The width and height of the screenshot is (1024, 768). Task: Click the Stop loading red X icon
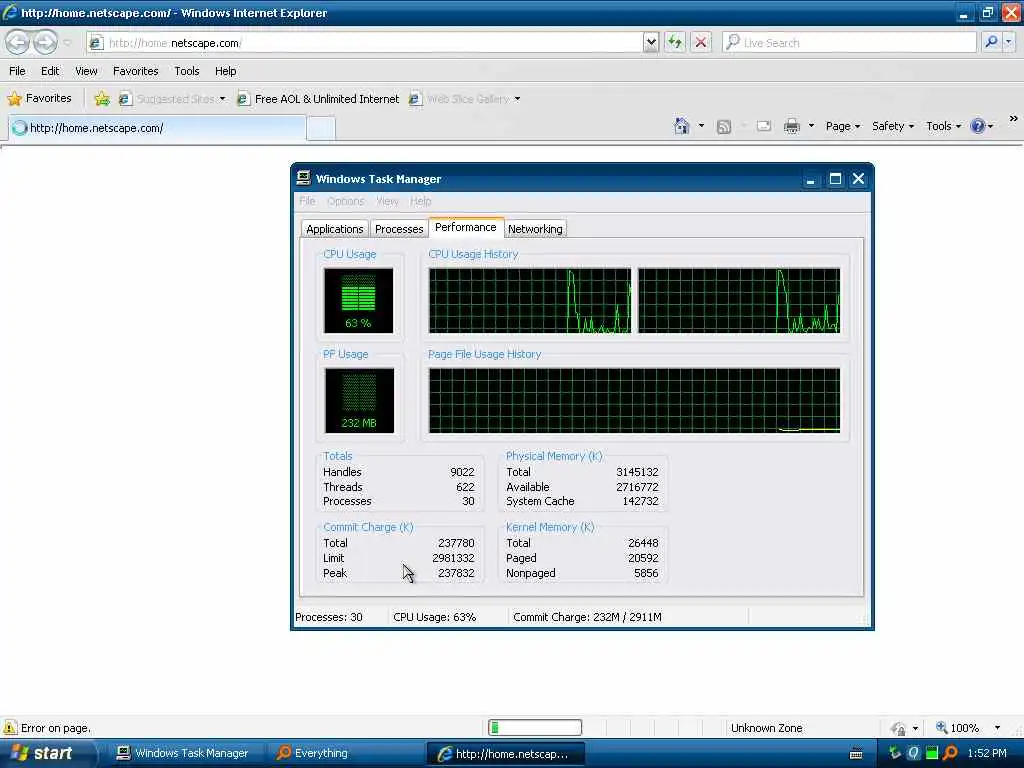(701, 42)
